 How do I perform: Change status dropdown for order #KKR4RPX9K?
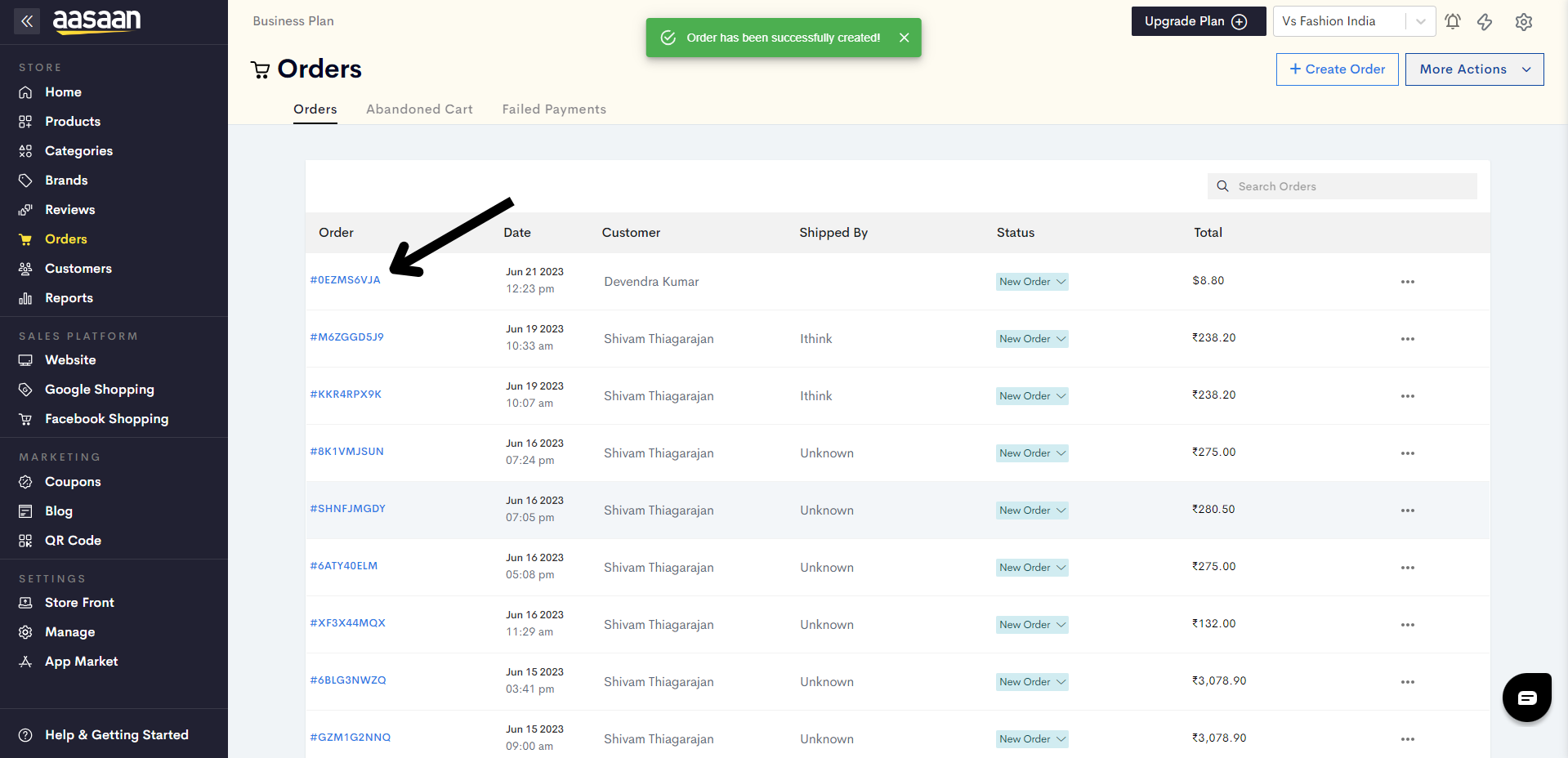[x=1032, y=396]
